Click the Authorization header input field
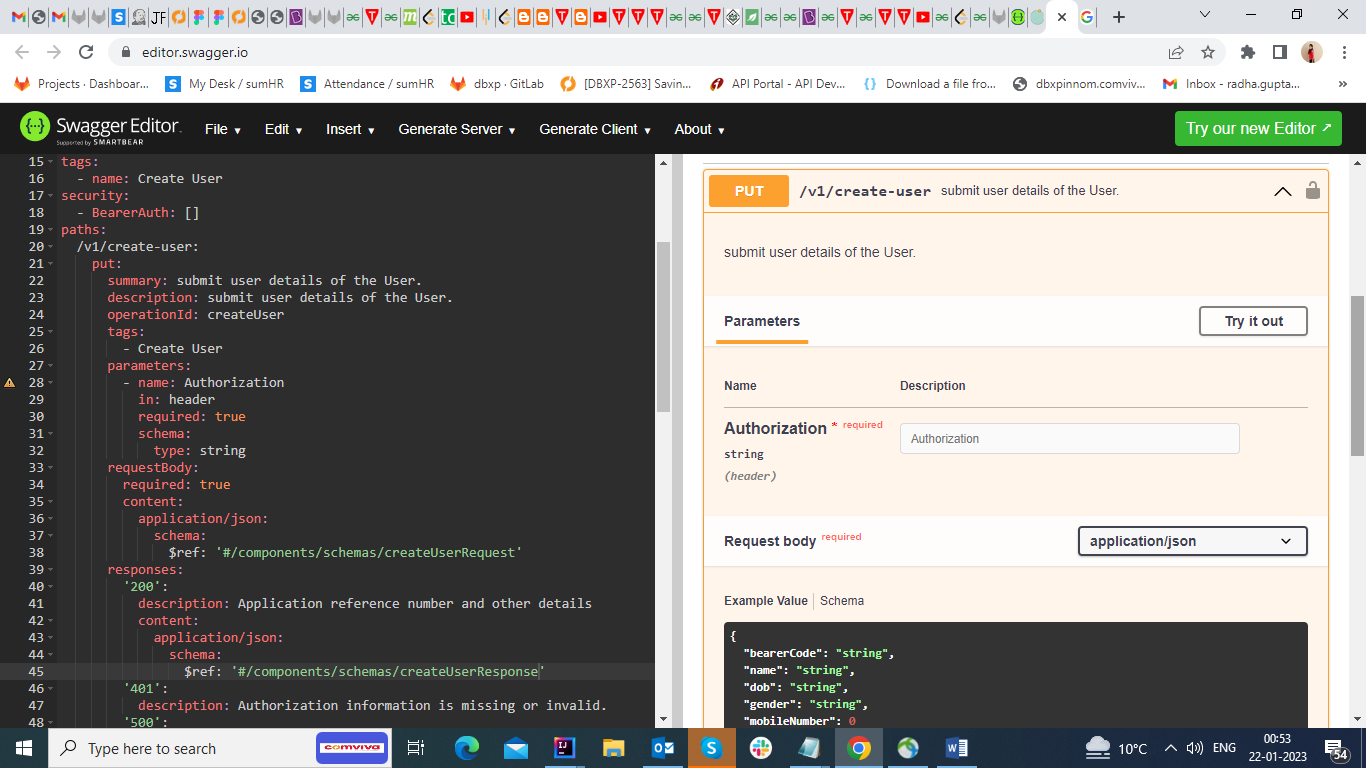This screenshot has width=1366, height=768. [1069, 438]
